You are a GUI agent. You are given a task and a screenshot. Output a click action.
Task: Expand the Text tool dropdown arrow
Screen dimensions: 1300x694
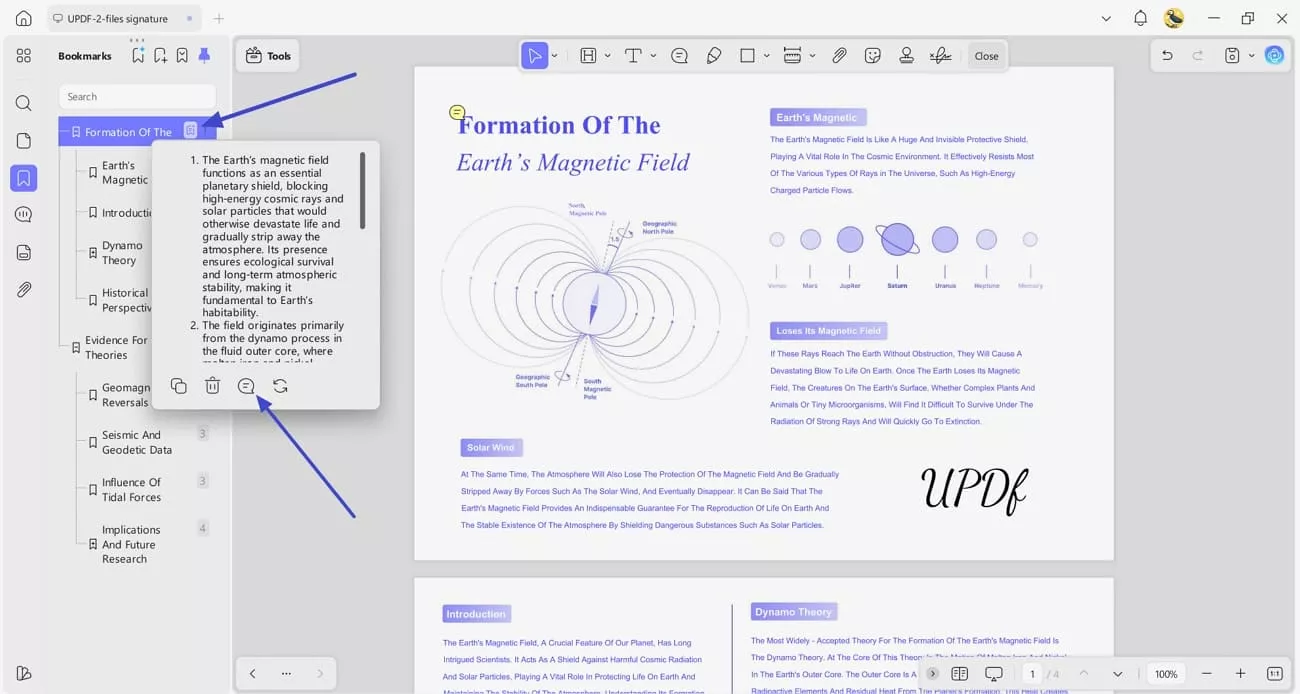click(x=653, y=56)
